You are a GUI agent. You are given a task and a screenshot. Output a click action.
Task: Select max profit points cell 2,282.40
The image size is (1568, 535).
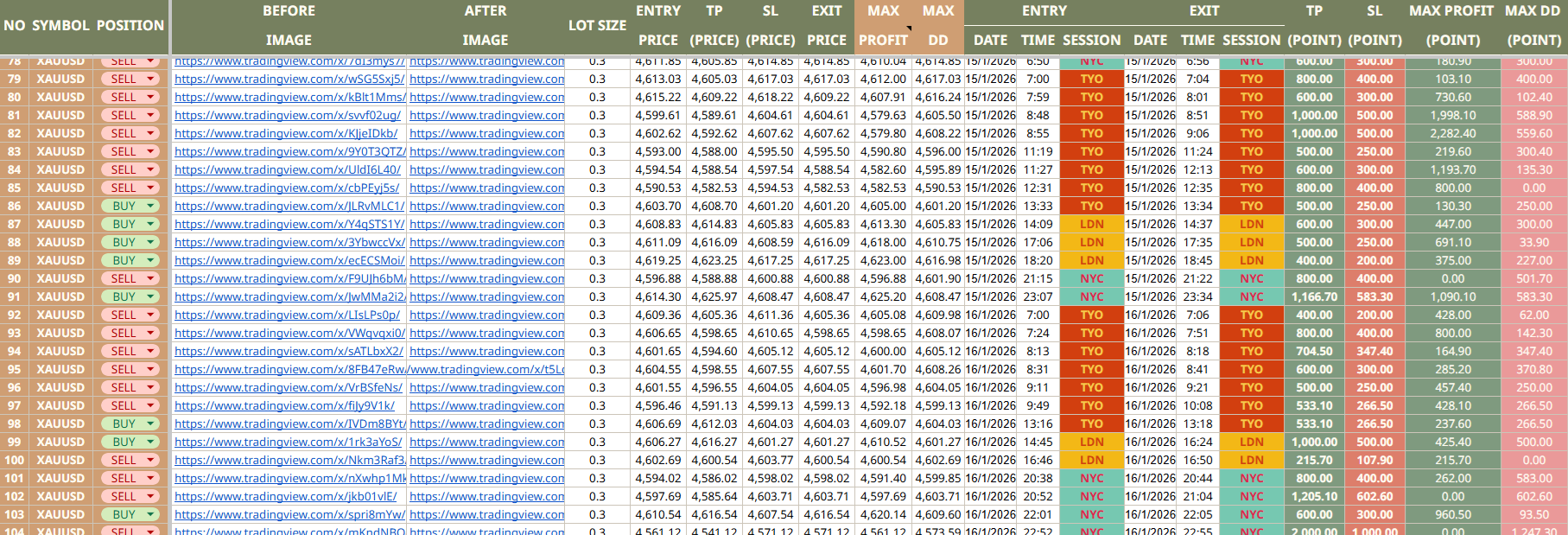click(x=1453, y=133)
